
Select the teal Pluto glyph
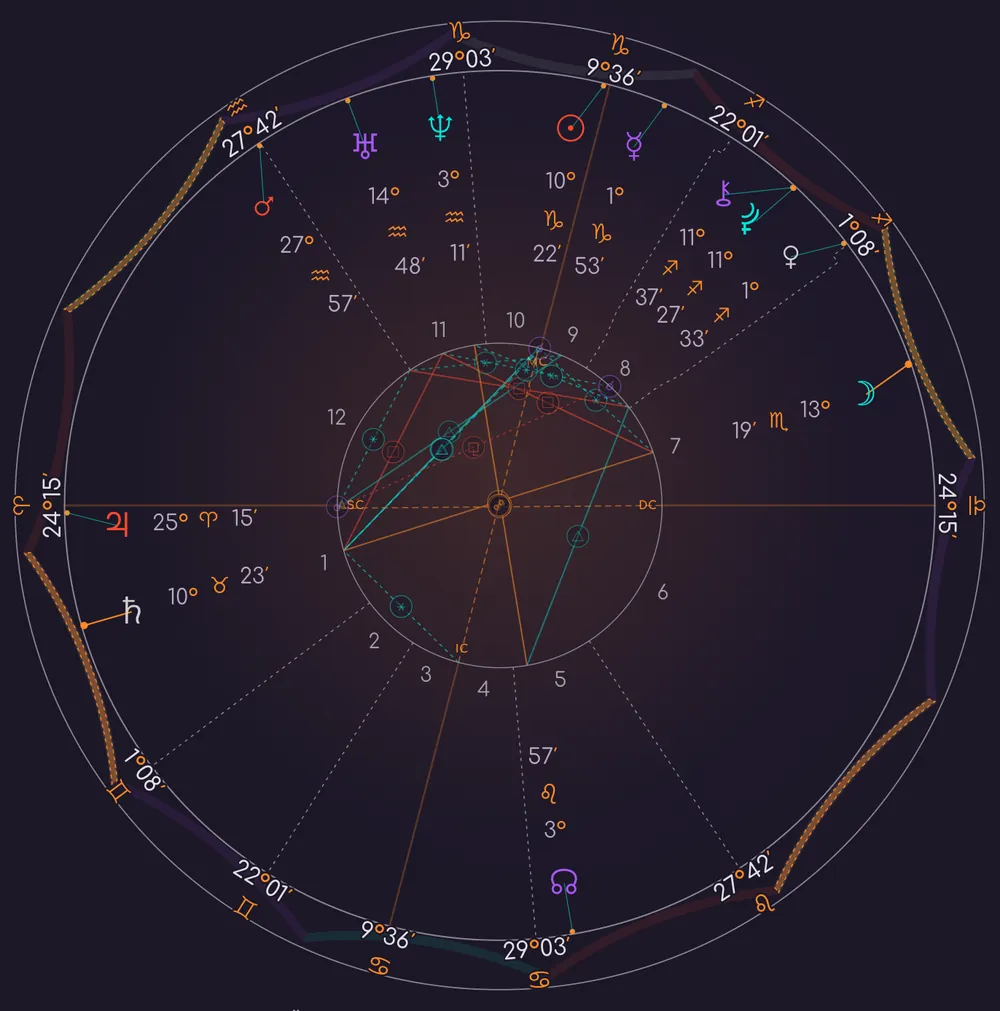[749, 219]
